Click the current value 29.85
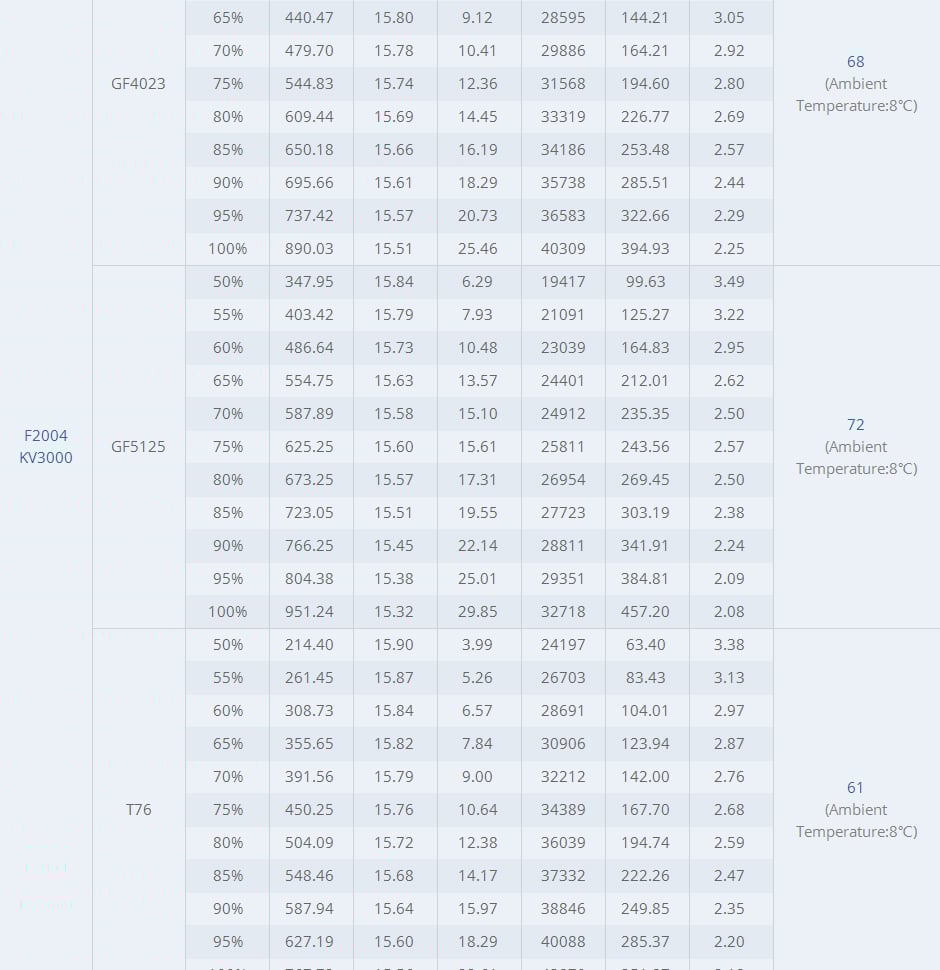Screen dimensions: 940x970 478,612
